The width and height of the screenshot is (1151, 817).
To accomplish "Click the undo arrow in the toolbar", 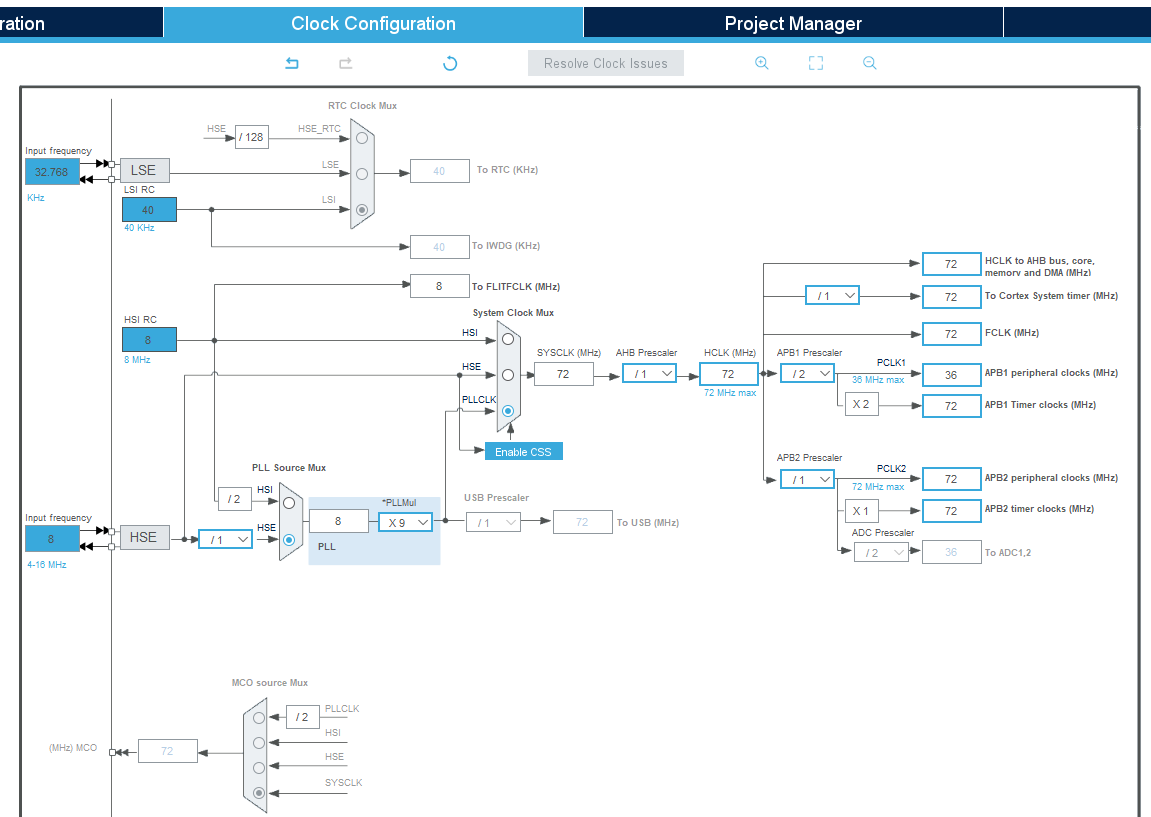I will pos(291,63).
